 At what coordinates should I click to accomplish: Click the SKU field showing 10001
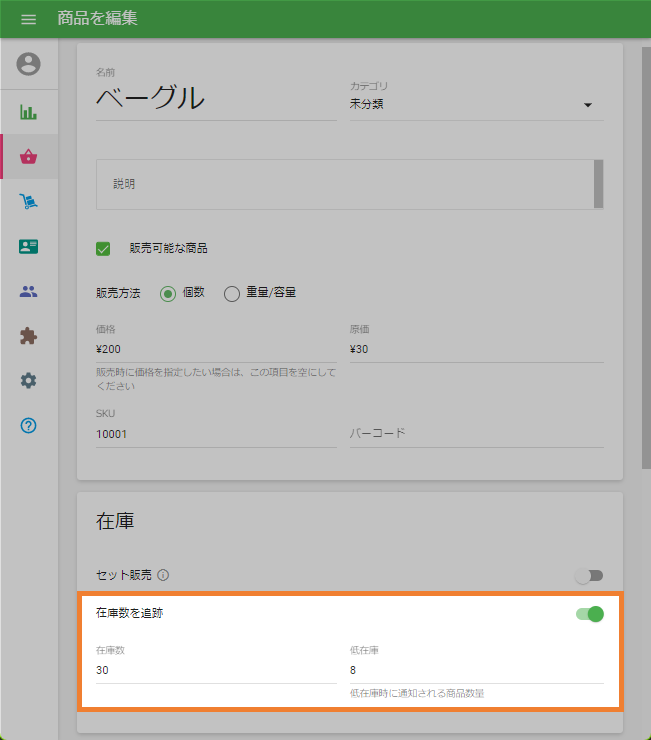pos(216,434)
